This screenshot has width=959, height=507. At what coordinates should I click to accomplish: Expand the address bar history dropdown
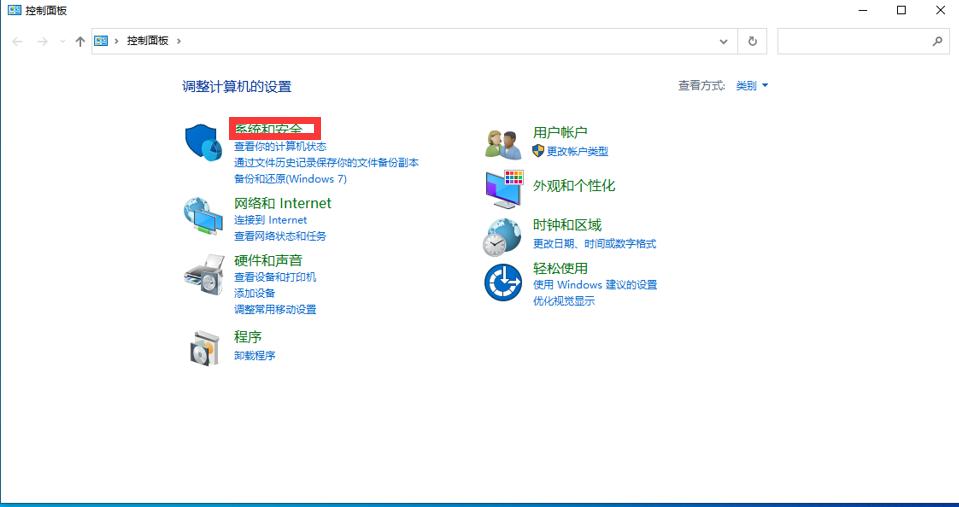coord(724,42)
